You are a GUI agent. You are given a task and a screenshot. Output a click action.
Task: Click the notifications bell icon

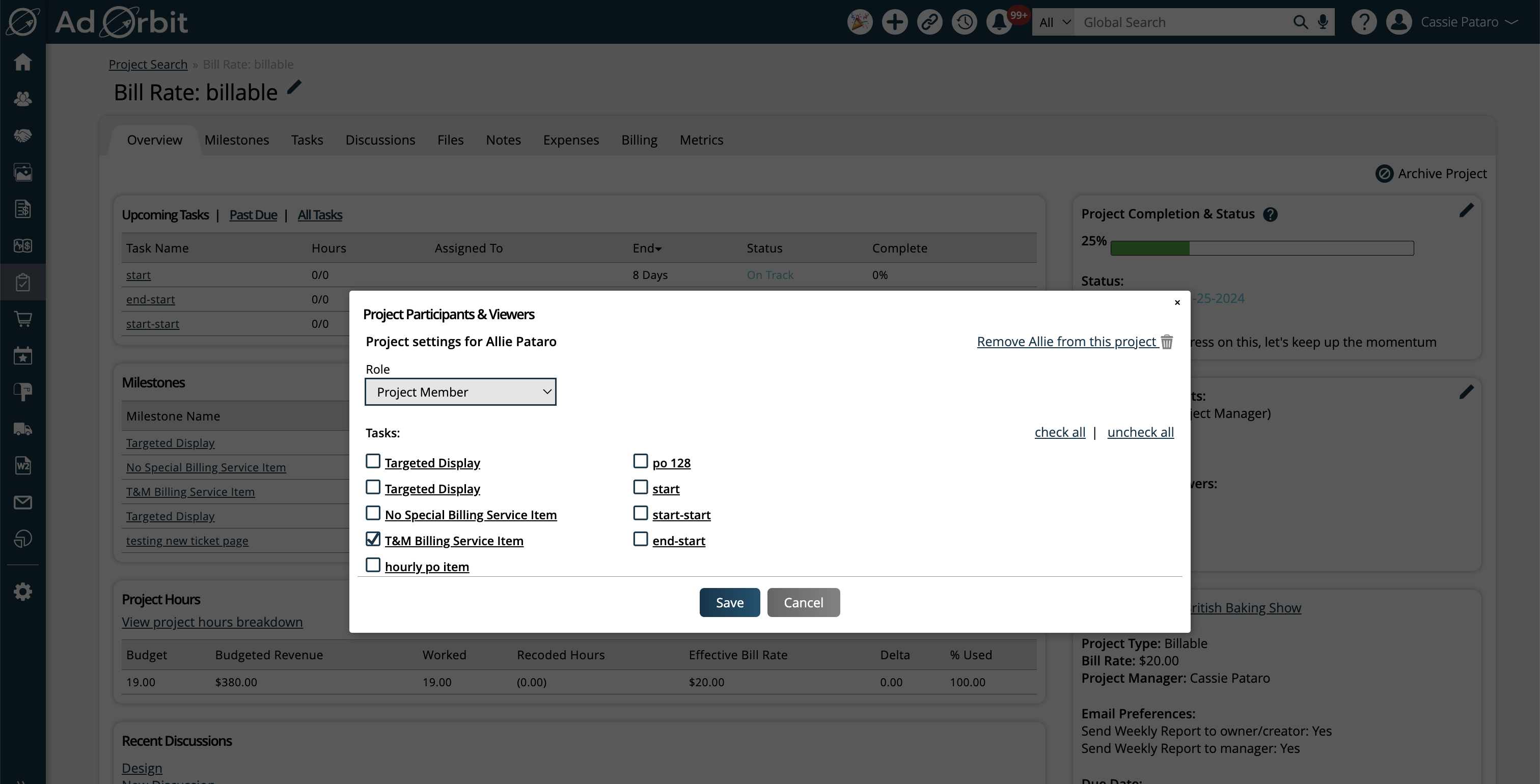[998, 23]
